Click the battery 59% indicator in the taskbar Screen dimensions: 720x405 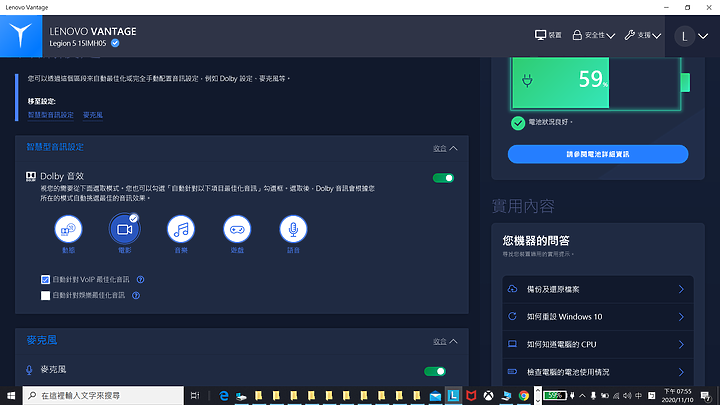(555, 395)
